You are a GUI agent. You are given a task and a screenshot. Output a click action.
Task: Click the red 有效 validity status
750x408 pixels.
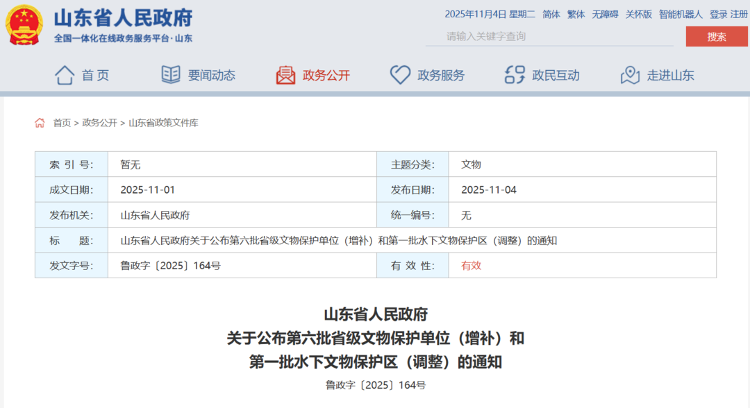pyautogui.click(x=471, y=265)
